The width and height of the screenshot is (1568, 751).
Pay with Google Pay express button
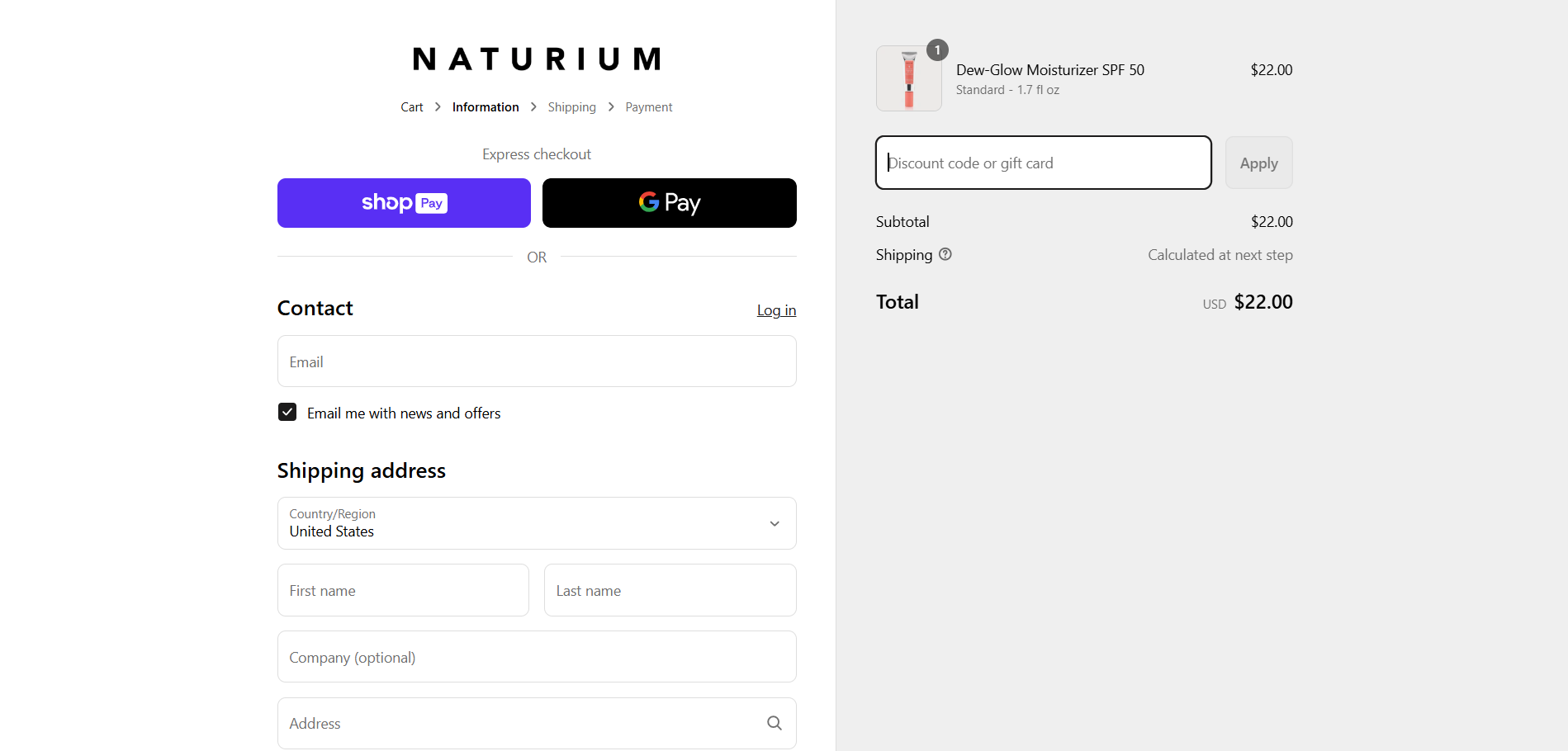pyautogui.click(x=669, y=203)
